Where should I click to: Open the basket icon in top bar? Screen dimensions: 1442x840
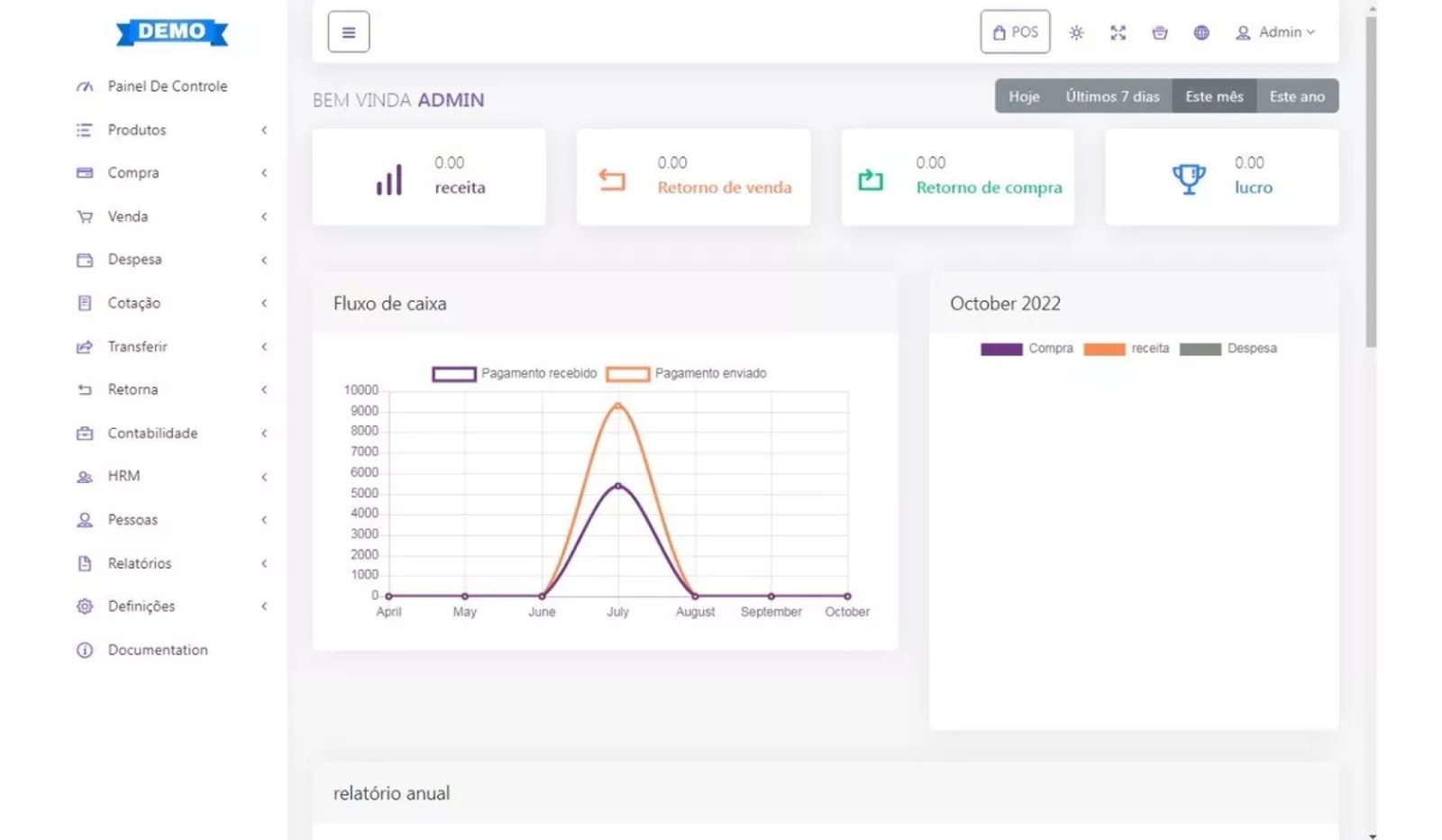tap(1159, 33)
